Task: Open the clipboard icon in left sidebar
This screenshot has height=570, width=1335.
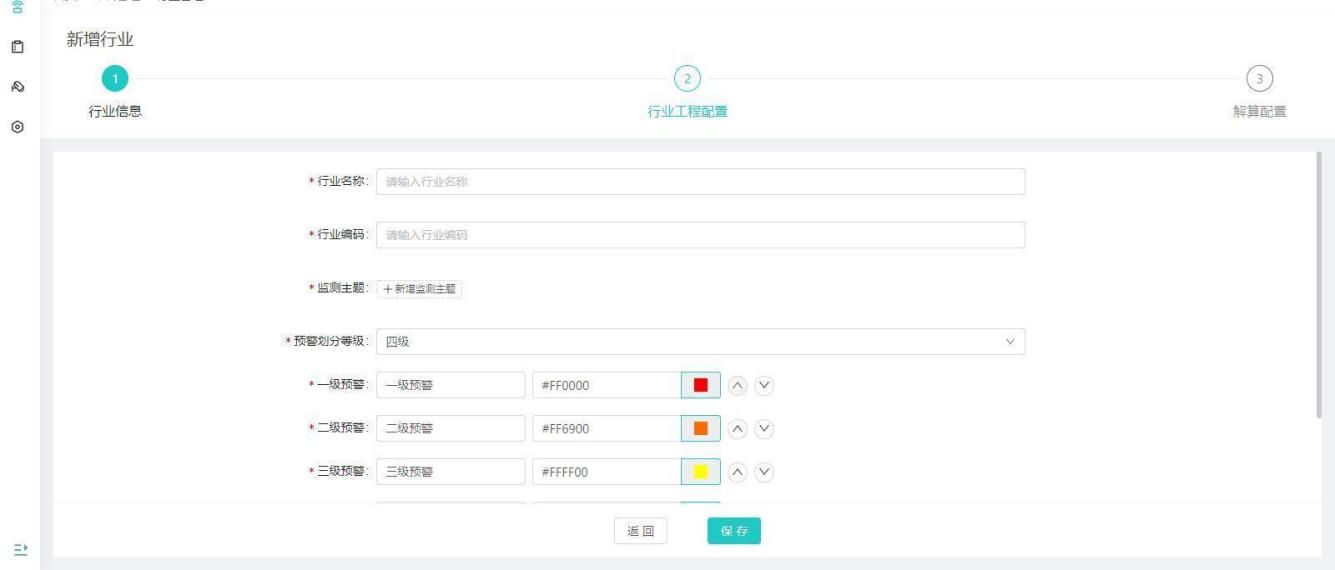Action: (17, 46)
